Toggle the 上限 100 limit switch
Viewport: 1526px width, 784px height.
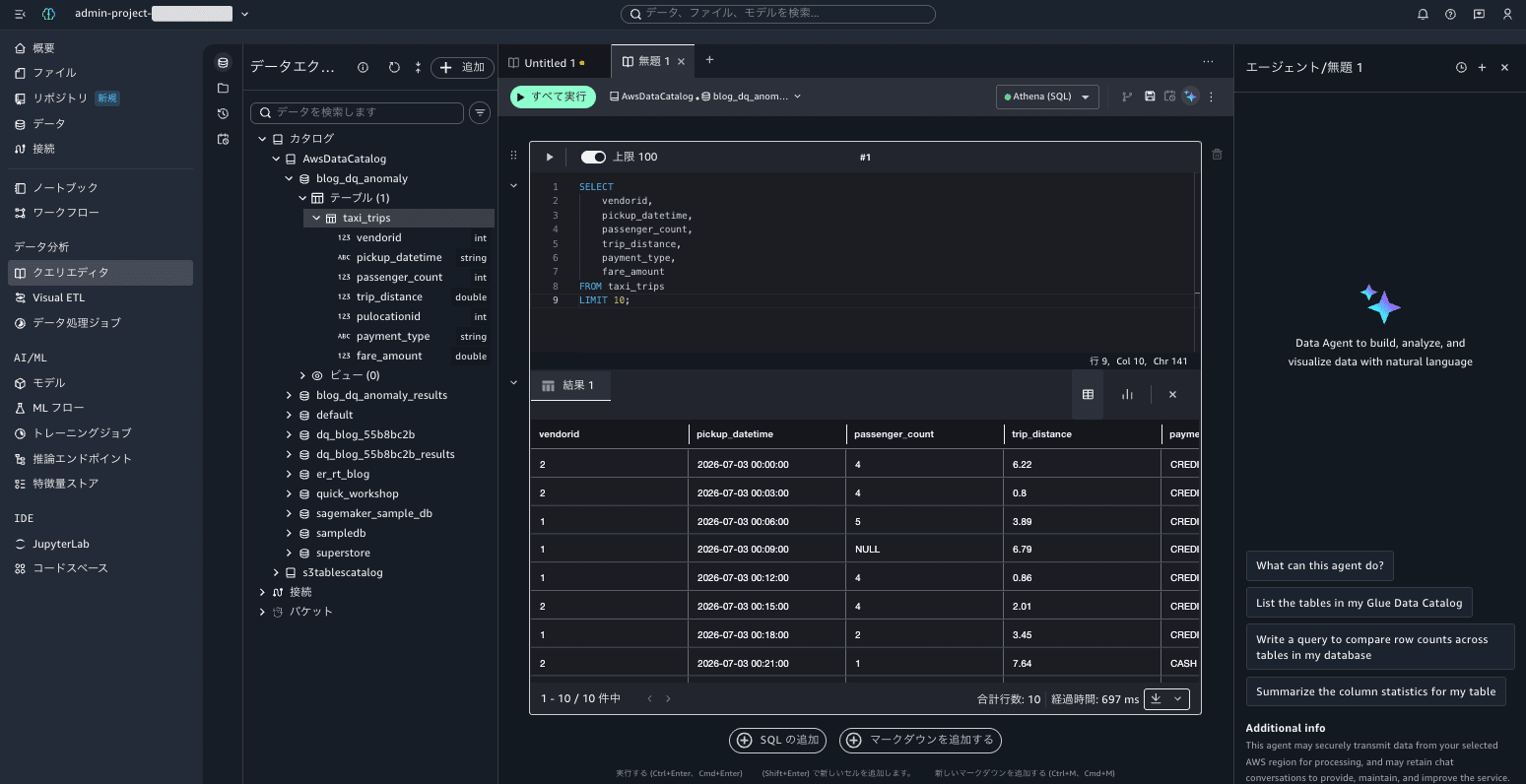[x=593, y=157]
